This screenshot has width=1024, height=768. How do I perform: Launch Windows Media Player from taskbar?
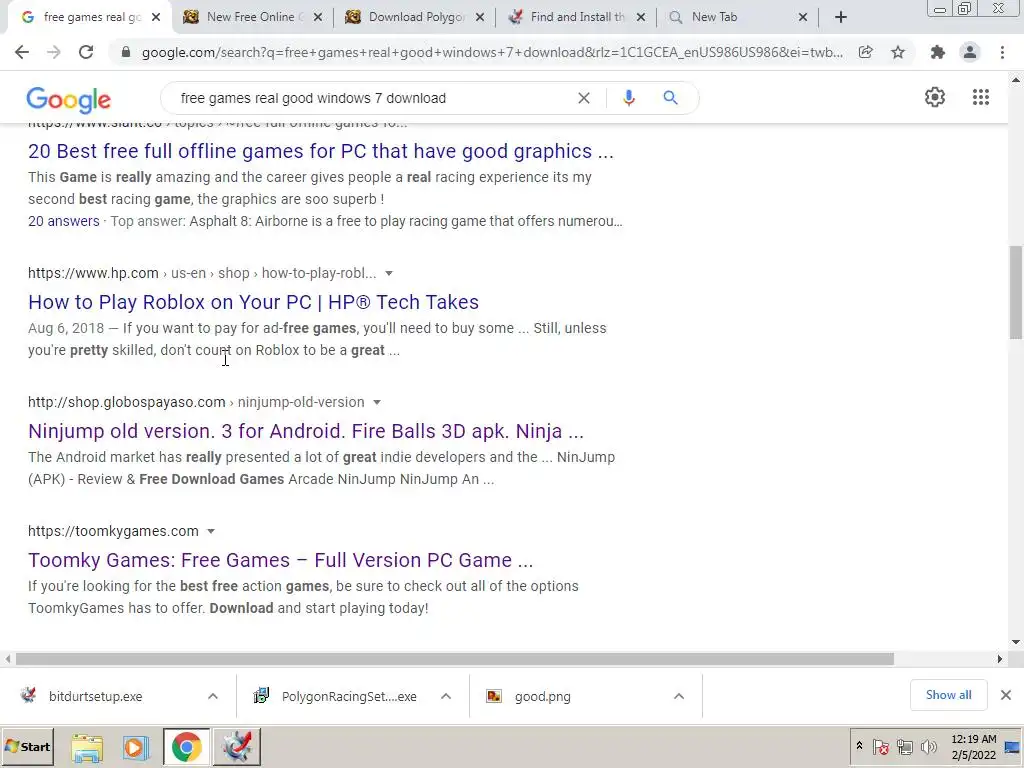[136, 747]
